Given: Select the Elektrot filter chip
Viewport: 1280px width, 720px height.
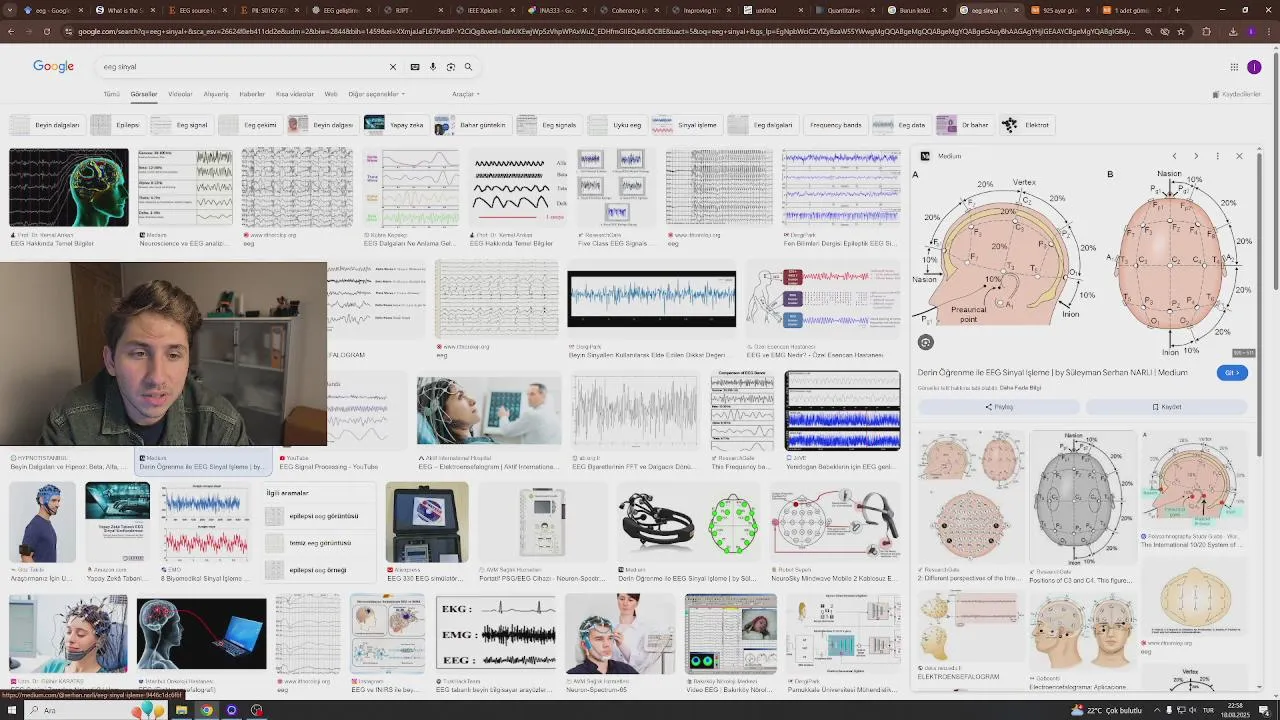Looking at the screenshot, I should point(1026,125).
